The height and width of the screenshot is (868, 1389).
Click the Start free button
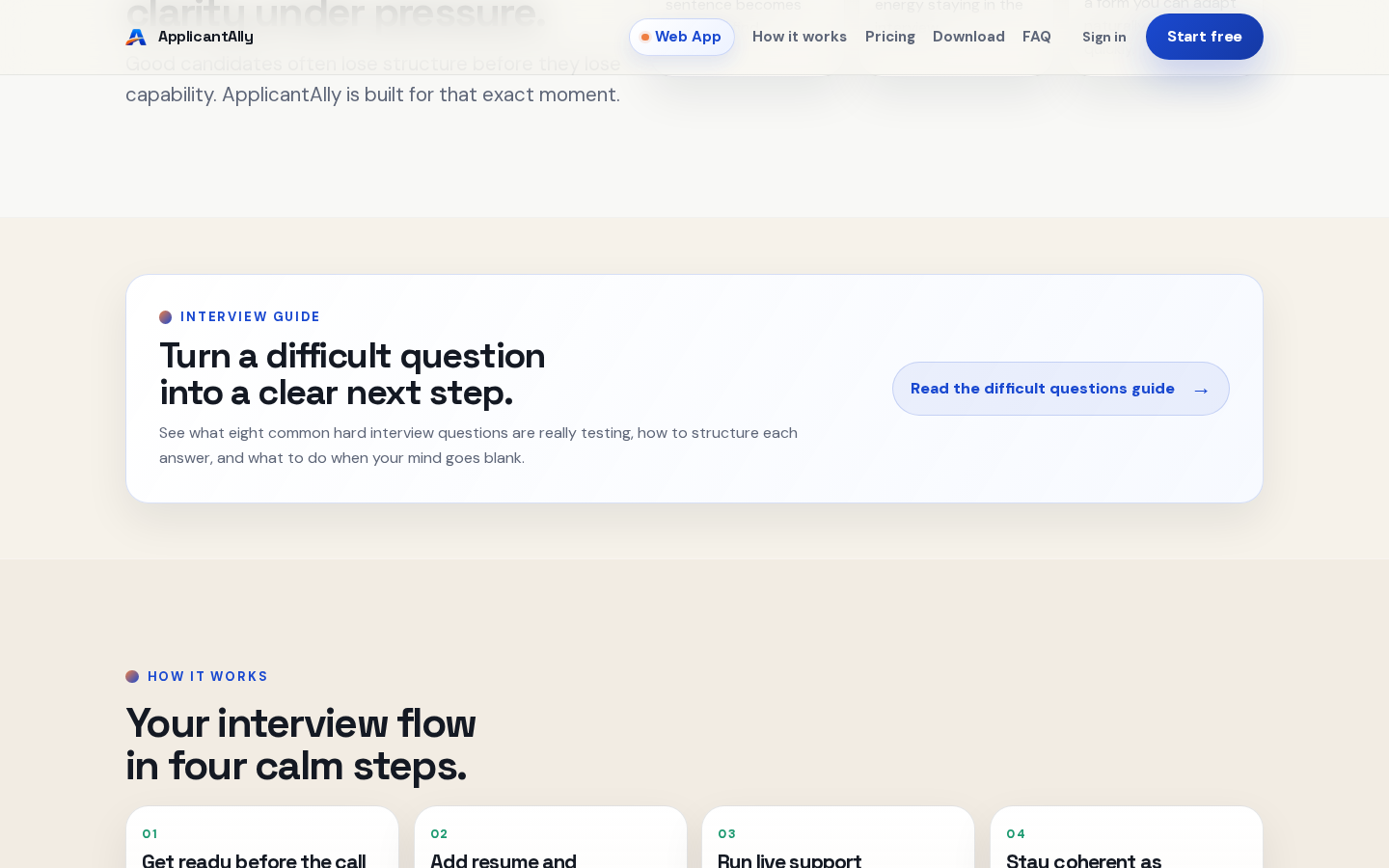(1205, 37)
